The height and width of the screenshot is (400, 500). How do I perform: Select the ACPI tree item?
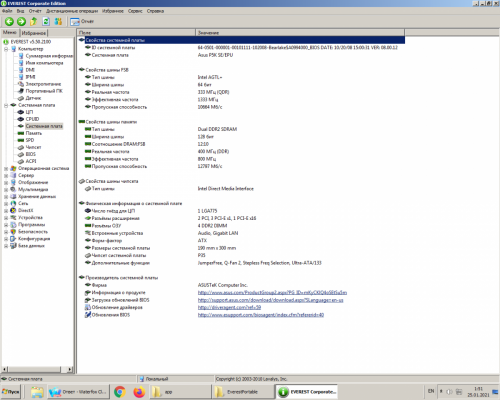coord(31,161)
